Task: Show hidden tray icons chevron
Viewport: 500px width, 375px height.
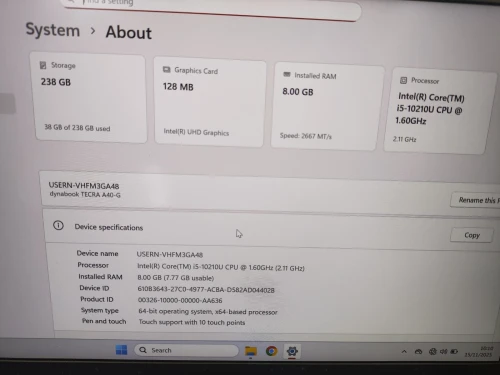Action: (404, 351)
